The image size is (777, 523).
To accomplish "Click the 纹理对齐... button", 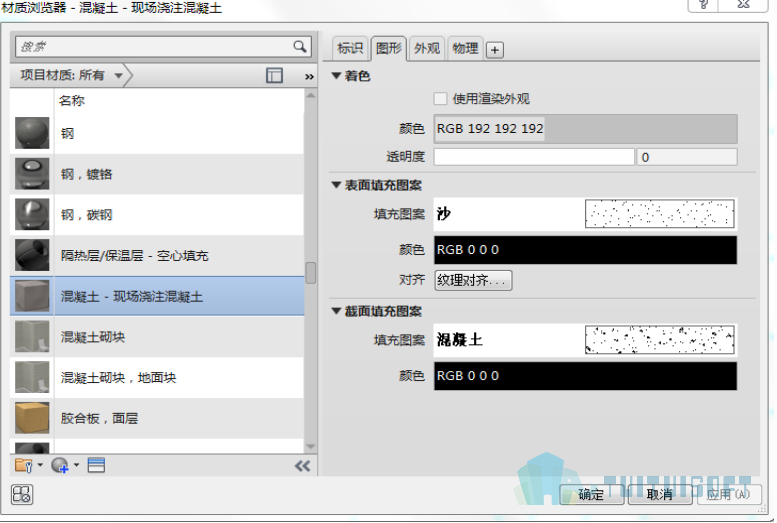I will click(473, 281).
